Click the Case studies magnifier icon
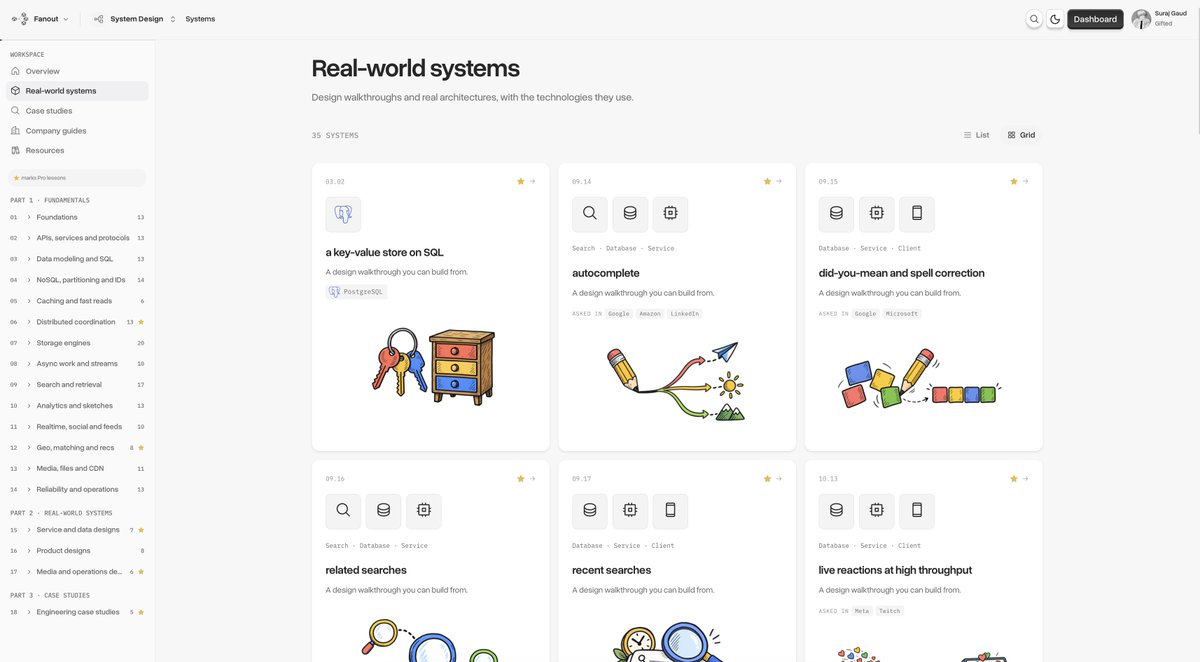1200x662 pixels. [x=15, y=111]
